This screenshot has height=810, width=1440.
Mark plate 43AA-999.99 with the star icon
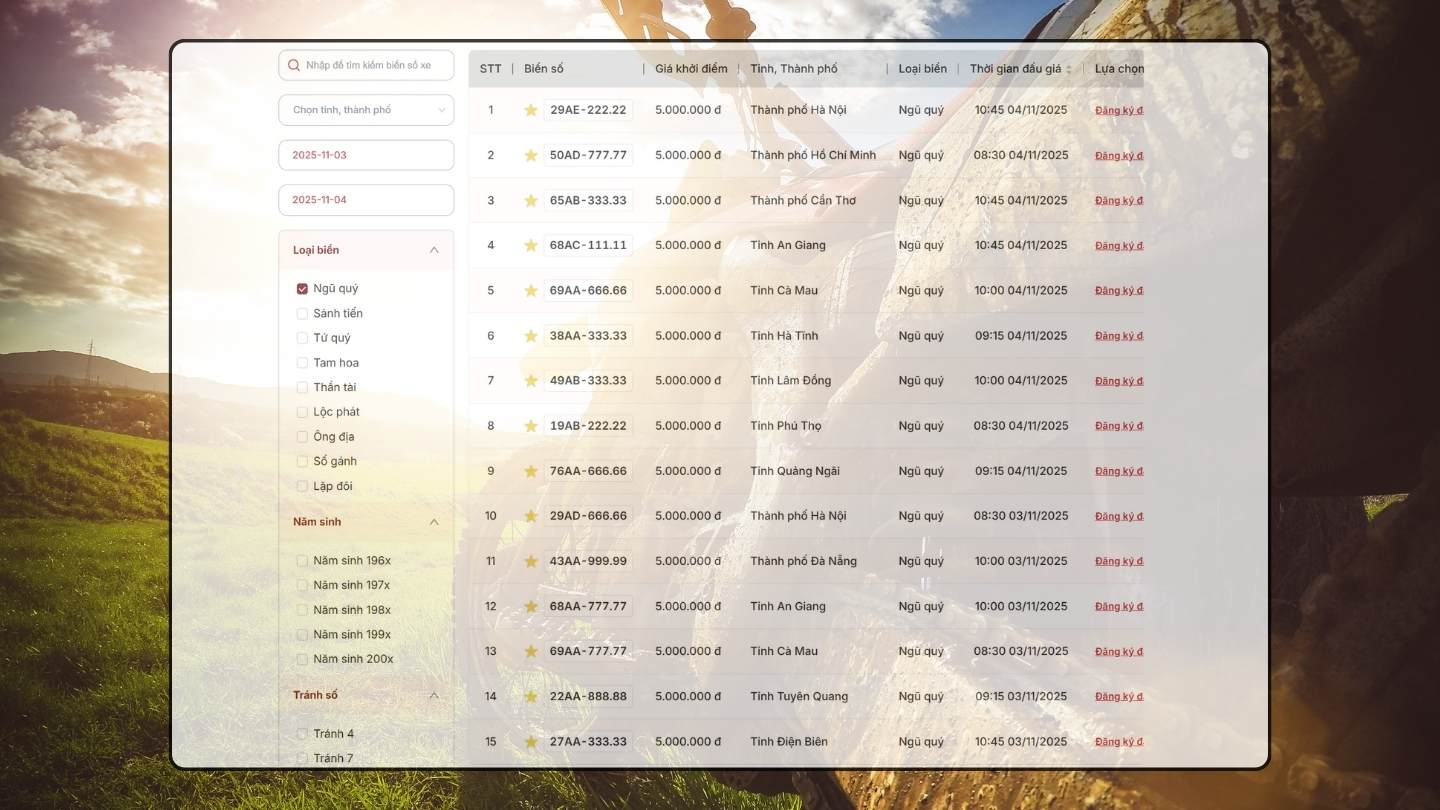[x=531, y=561]
